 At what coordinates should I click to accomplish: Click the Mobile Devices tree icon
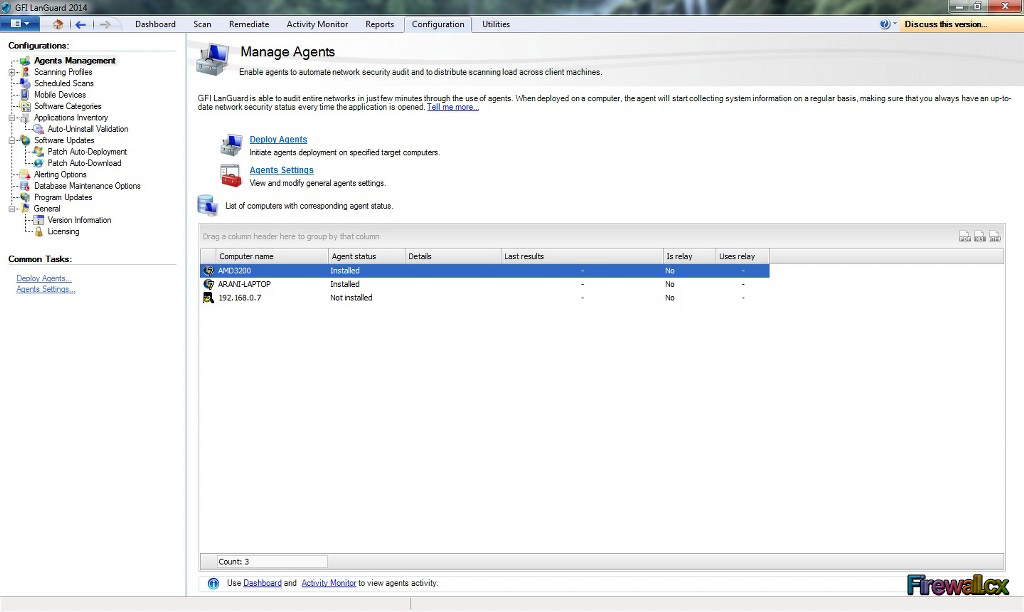coord(25,95)
